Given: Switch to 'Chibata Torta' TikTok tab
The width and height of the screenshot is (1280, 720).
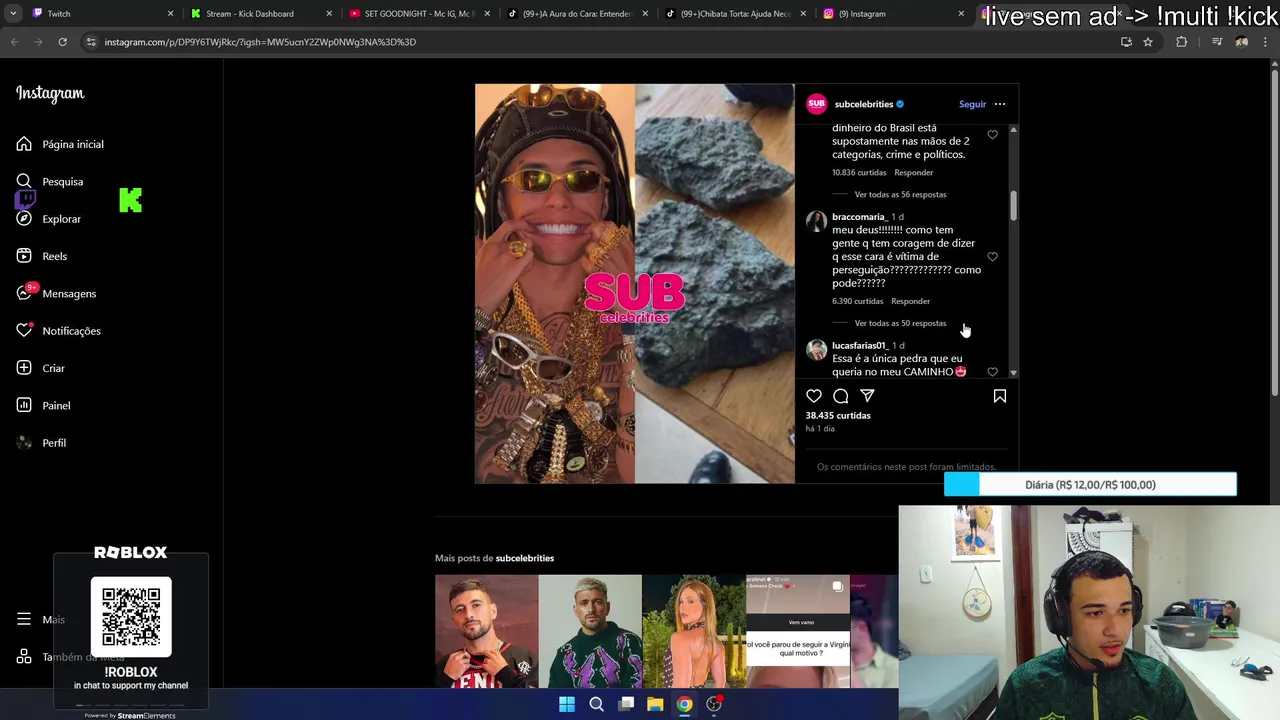Looking at the screenshot, I should tap(734, 14).
